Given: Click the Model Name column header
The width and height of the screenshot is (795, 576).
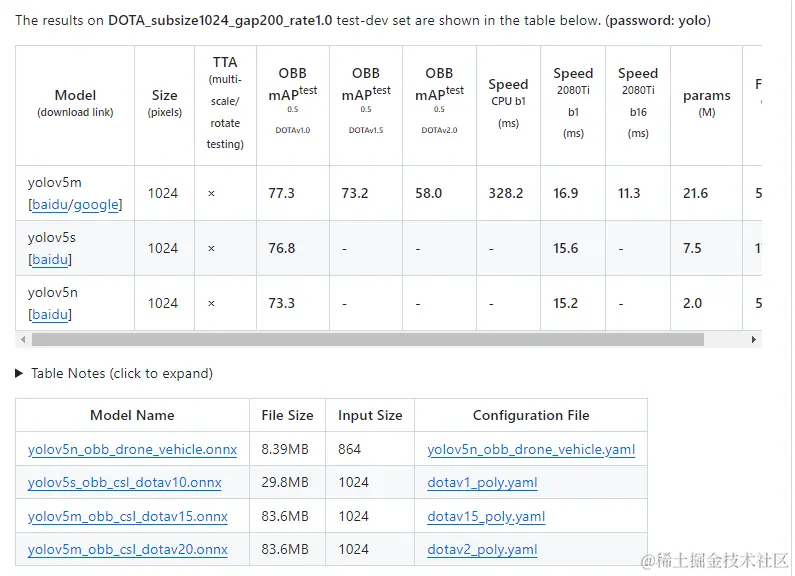Looking at the screenshot, I should point(132,415).
